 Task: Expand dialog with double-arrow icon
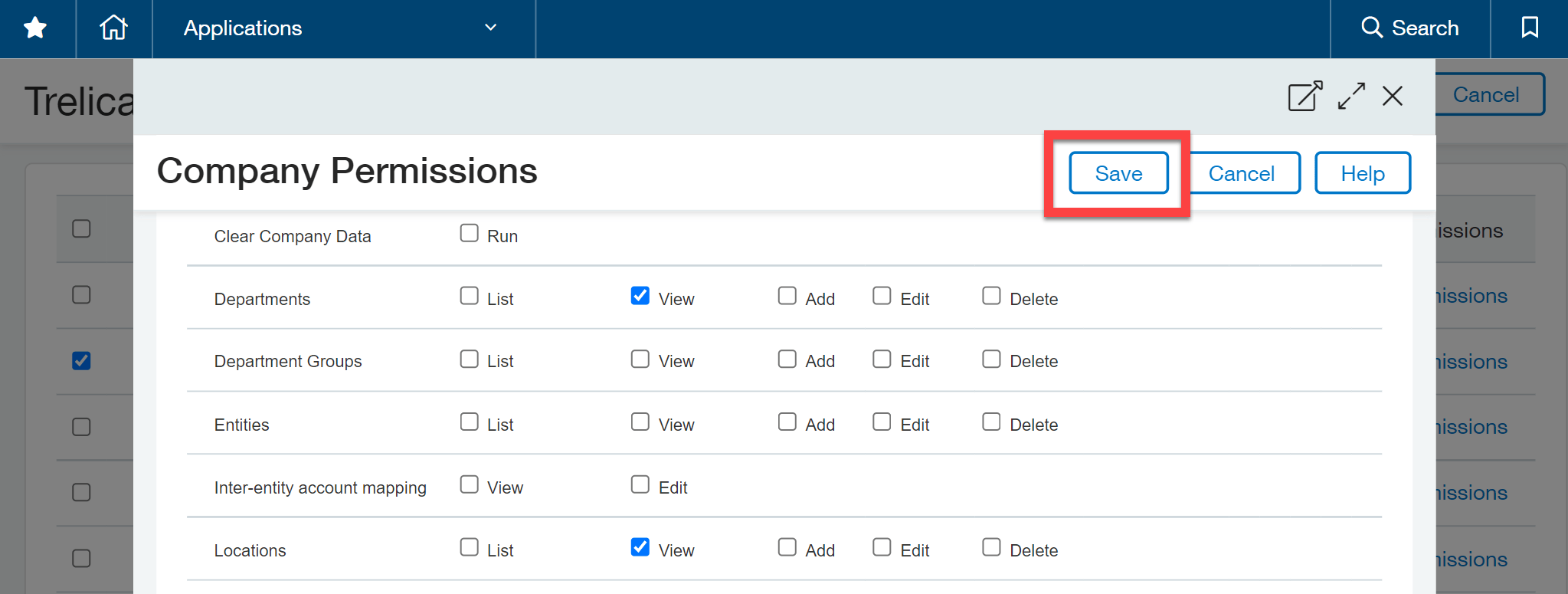(1351, 97)
